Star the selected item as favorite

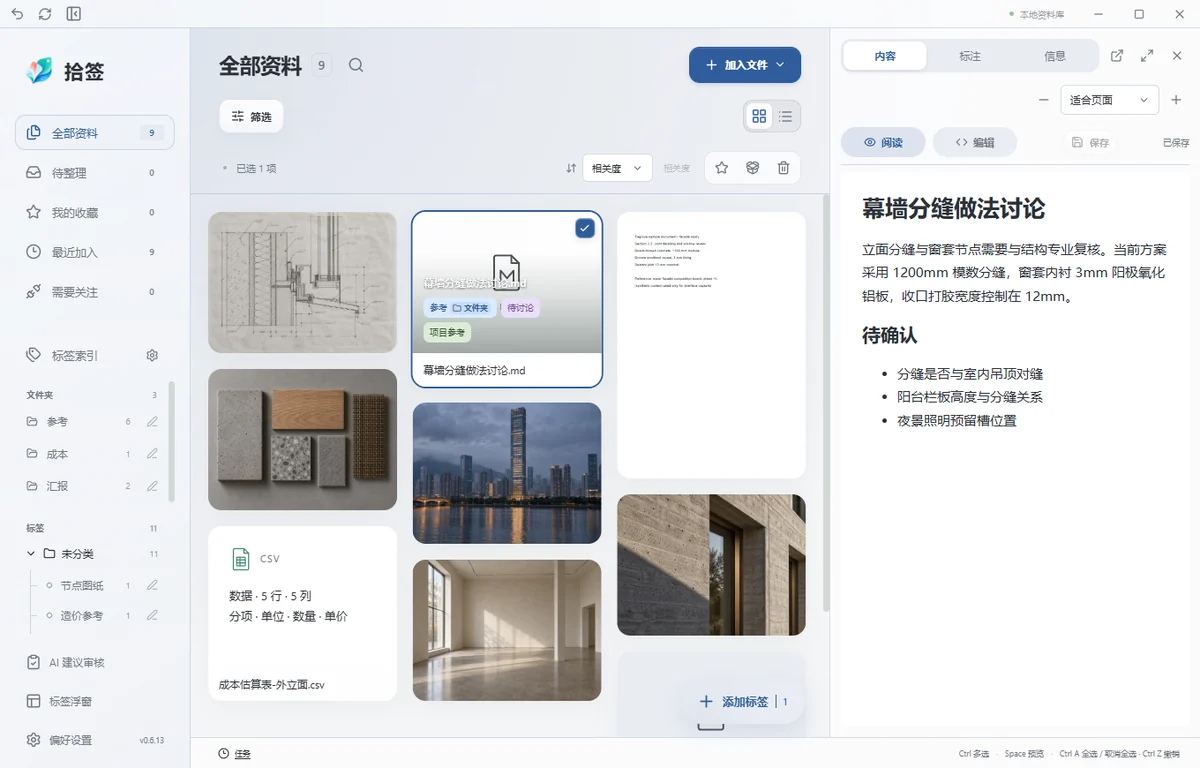point(722,168)
